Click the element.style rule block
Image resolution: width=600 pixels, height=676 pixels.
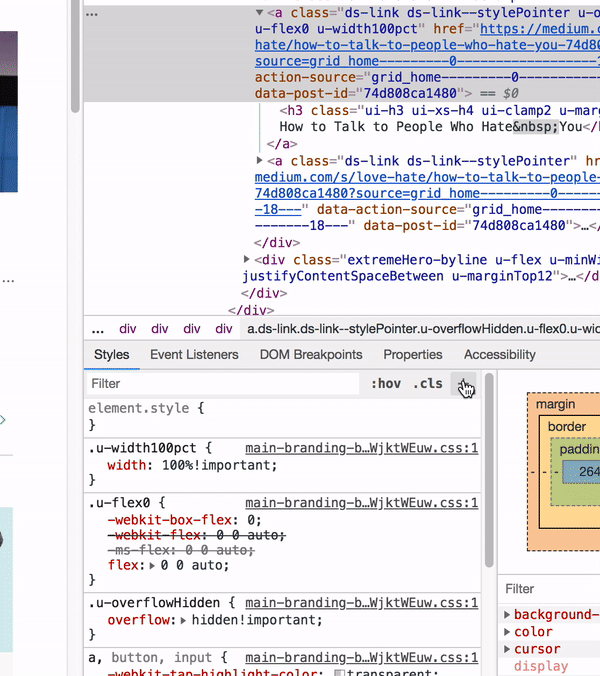(282, 416)
